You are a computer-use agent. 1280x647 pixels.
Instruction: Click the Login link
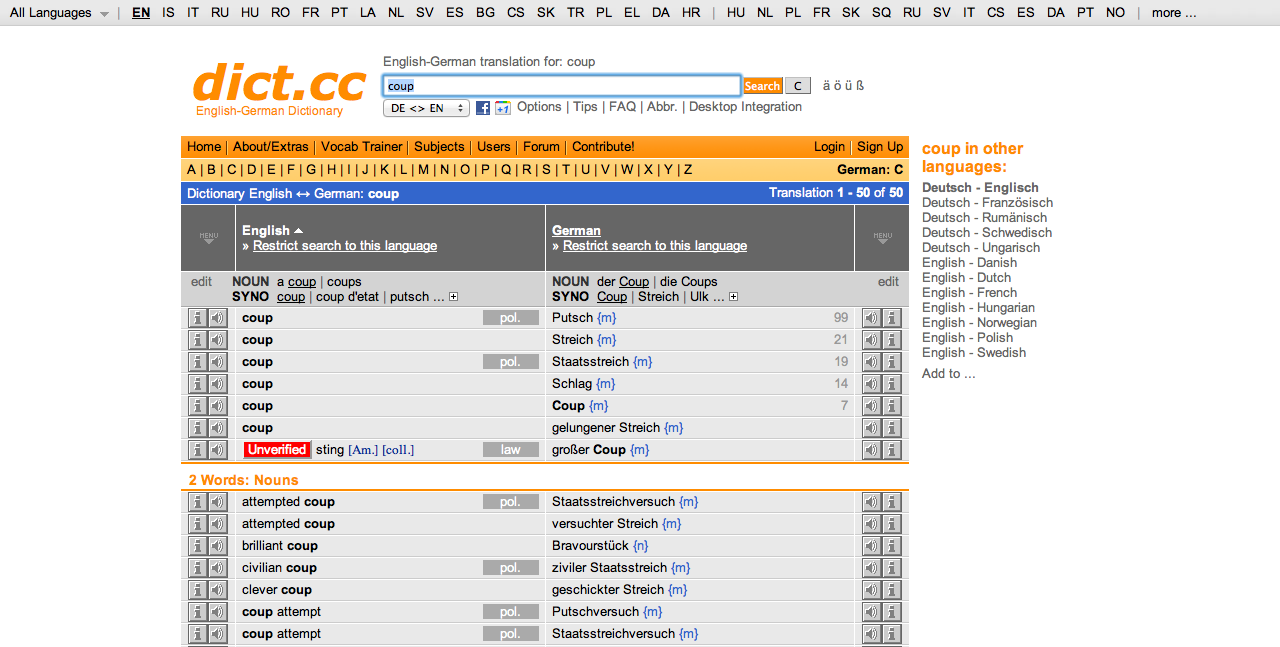829,146
